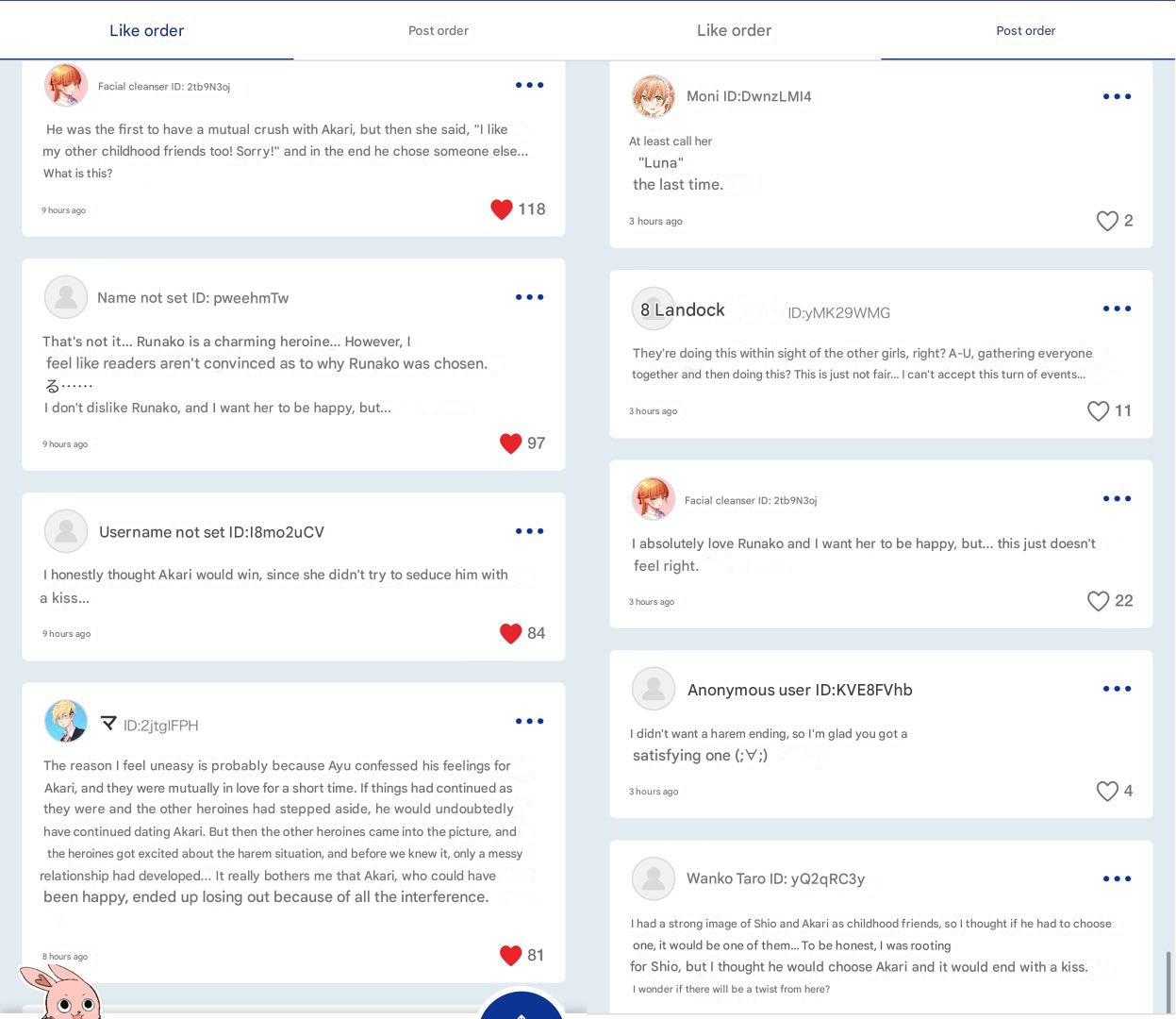Select username 'Name not set ID: pweehmTw'
The height and width of the screenshot is (1019, 1176).
tap(193, 298)
